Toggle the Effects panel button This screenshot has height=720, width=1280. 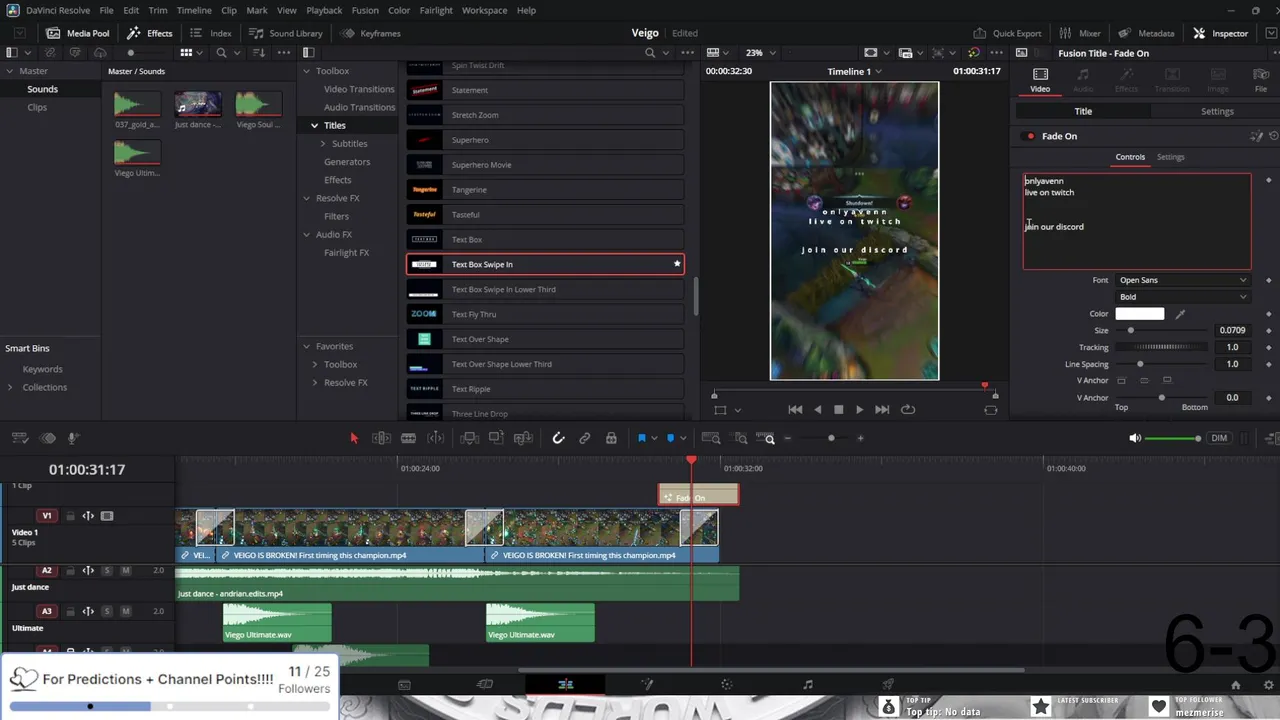(x=150, y=33)
